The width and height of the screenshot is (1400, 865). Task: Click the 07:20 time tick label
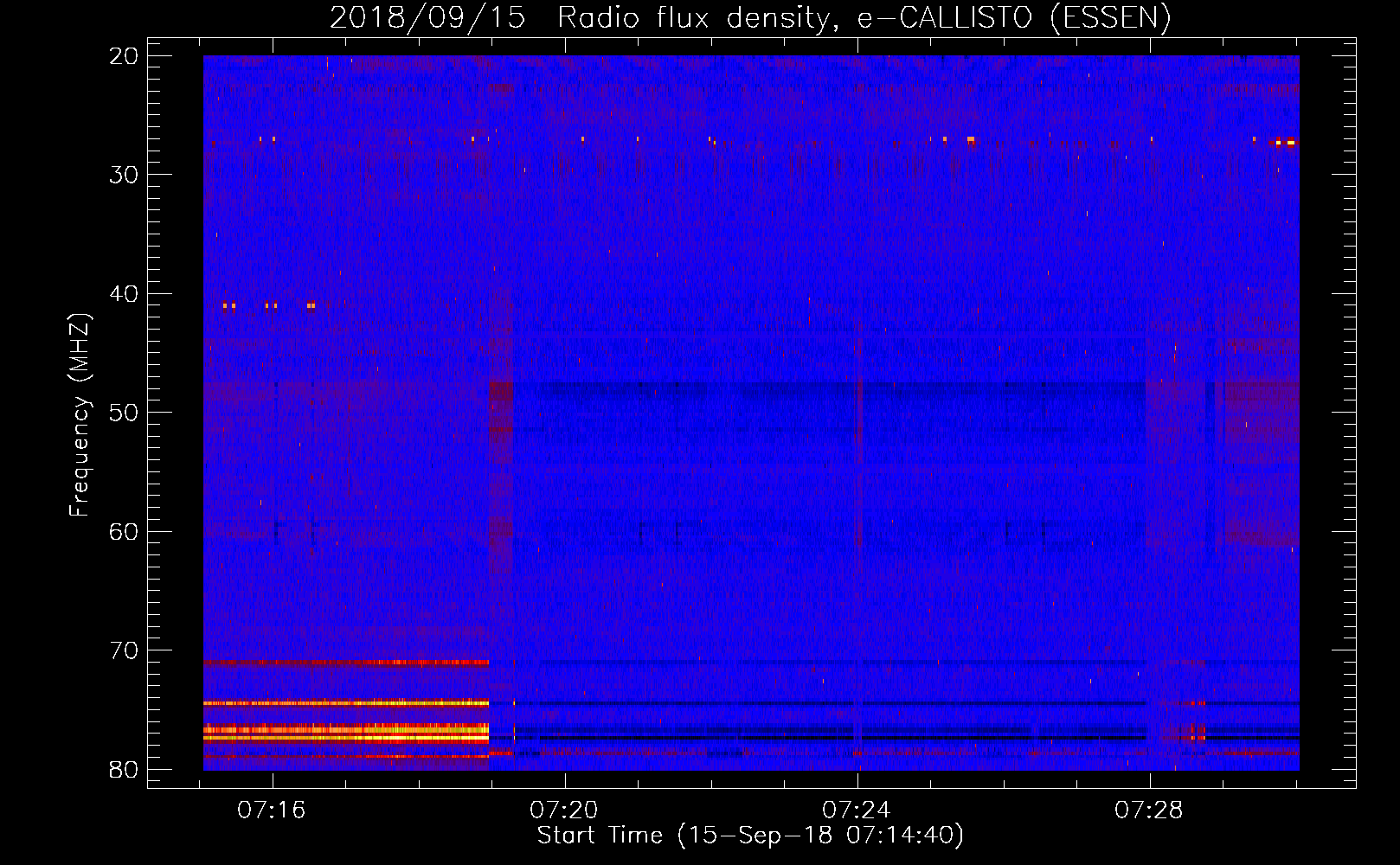(564, 811)
